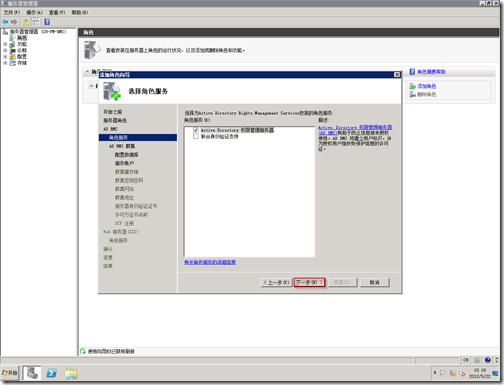Click the 存储 storage tree icon
Image resolution: width=504 pixels, height=385 pixels.
point(13,63)
